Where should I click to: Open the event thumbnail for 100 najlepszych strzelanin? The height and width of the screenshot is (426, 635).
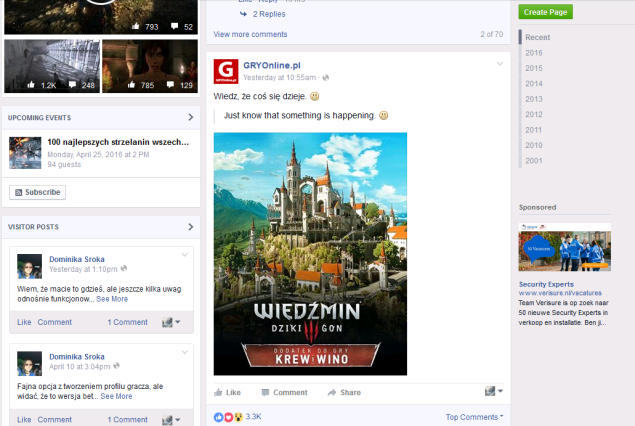click(x=25, y=153)
